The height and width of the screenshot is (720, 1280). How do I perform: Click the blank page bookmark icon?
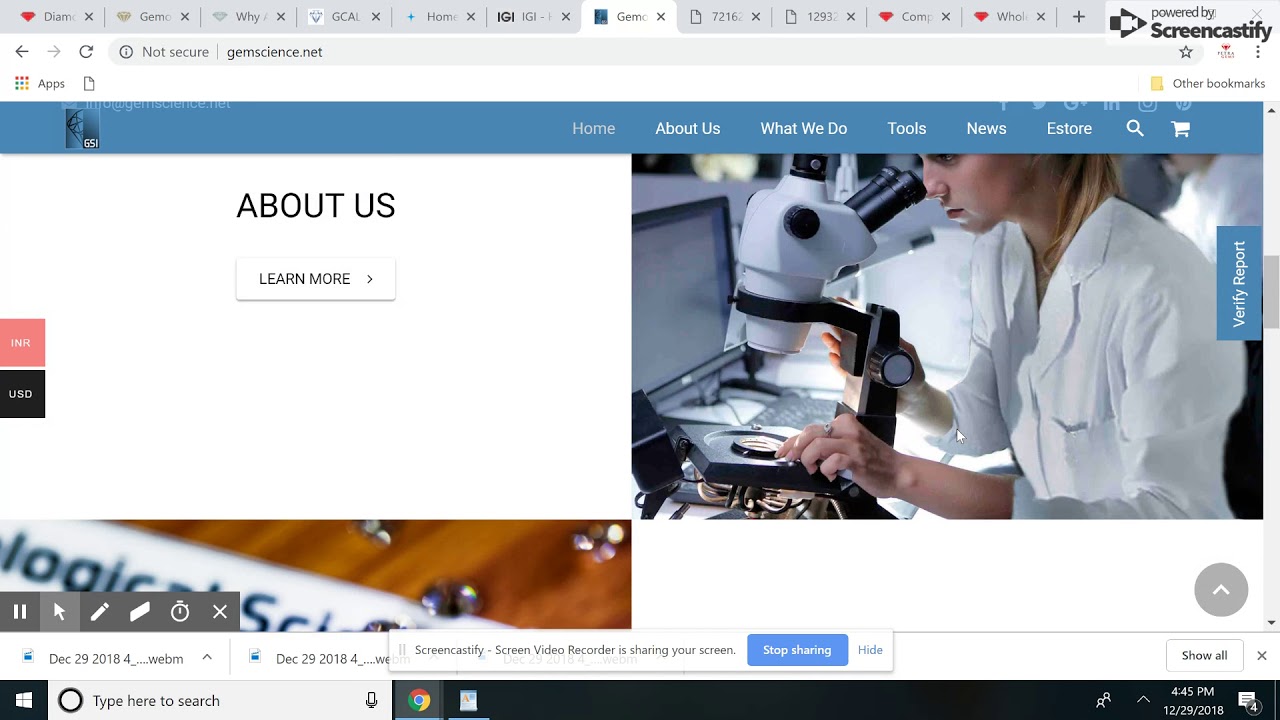(x=89, y=84)
